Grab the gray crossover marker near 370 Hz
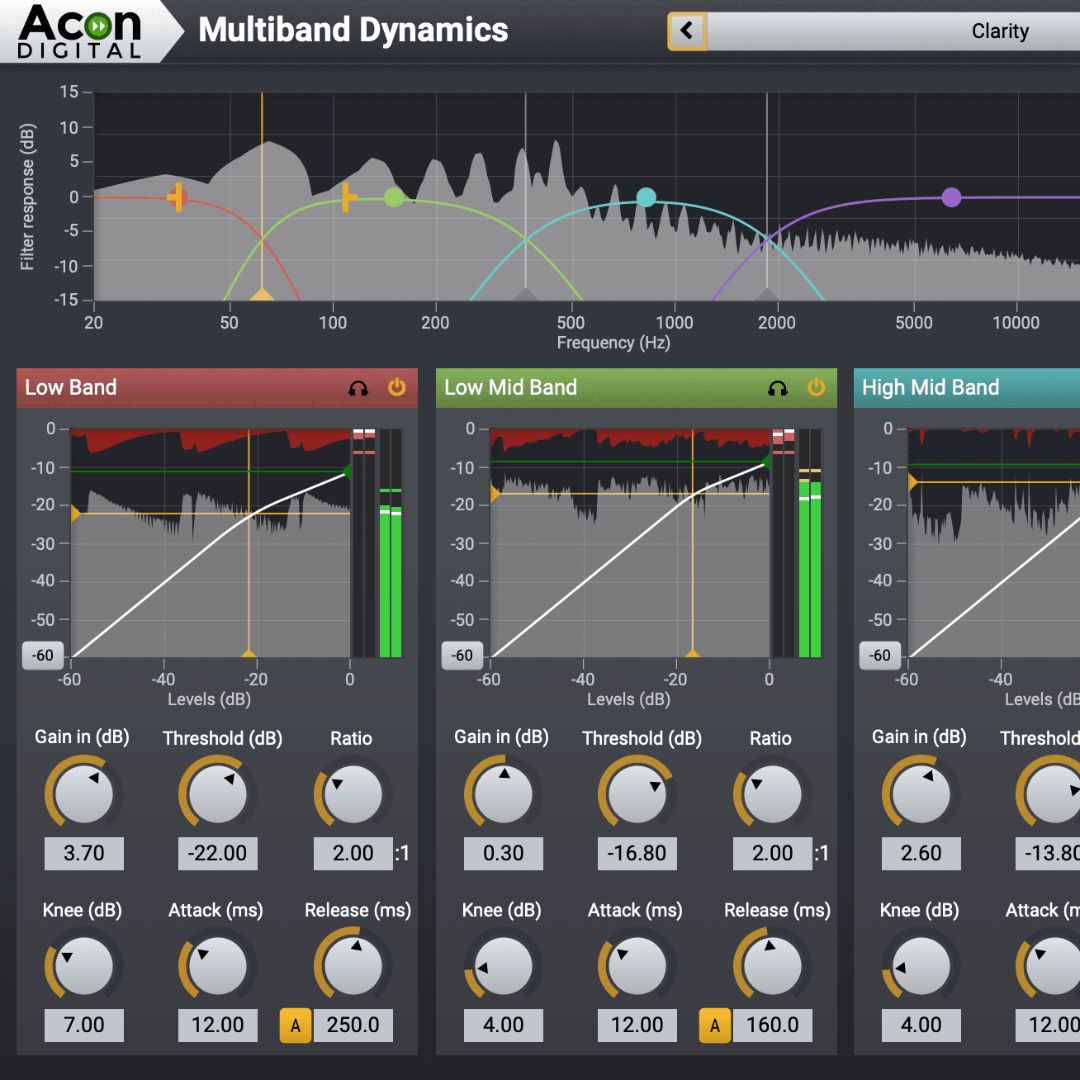The image size is (1080, 1080). 526,295
